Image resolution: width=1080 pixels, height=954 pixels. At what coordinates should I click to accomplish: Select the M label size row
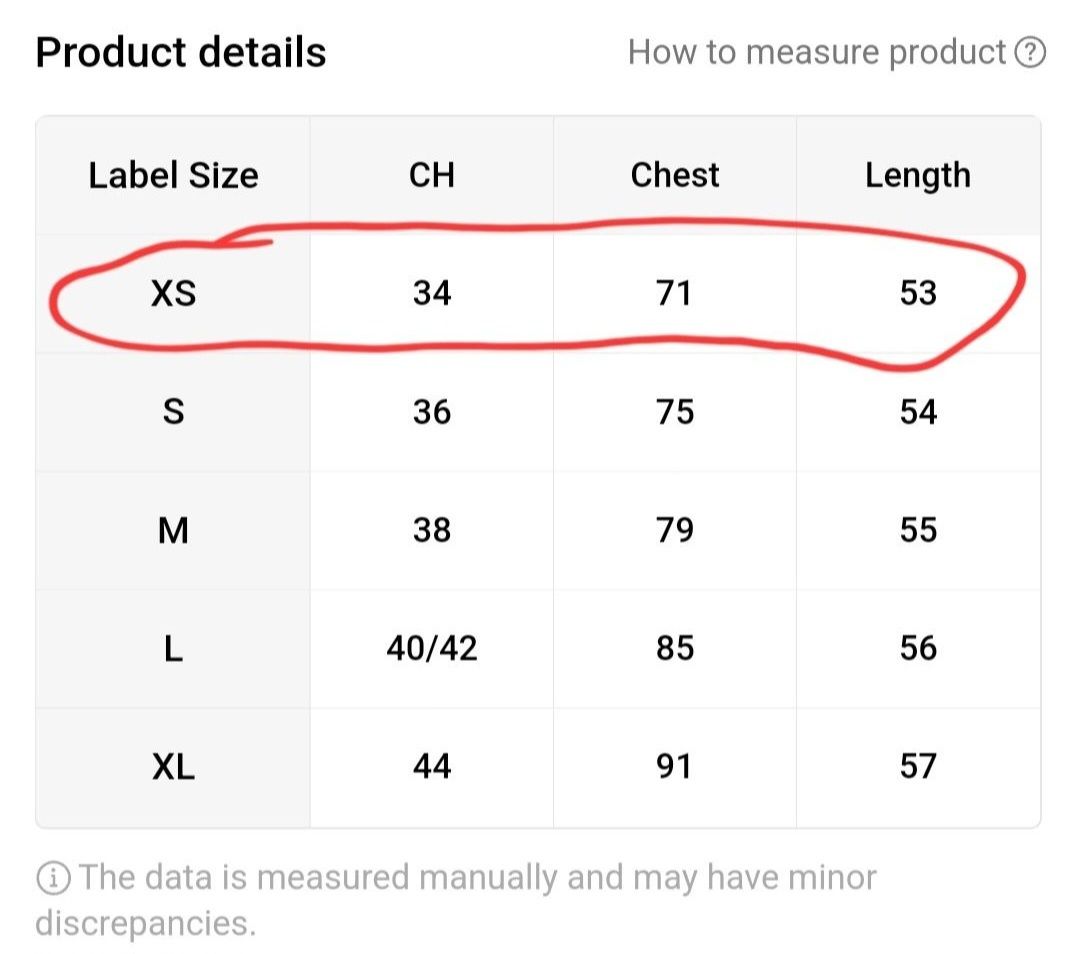point(538,530)
